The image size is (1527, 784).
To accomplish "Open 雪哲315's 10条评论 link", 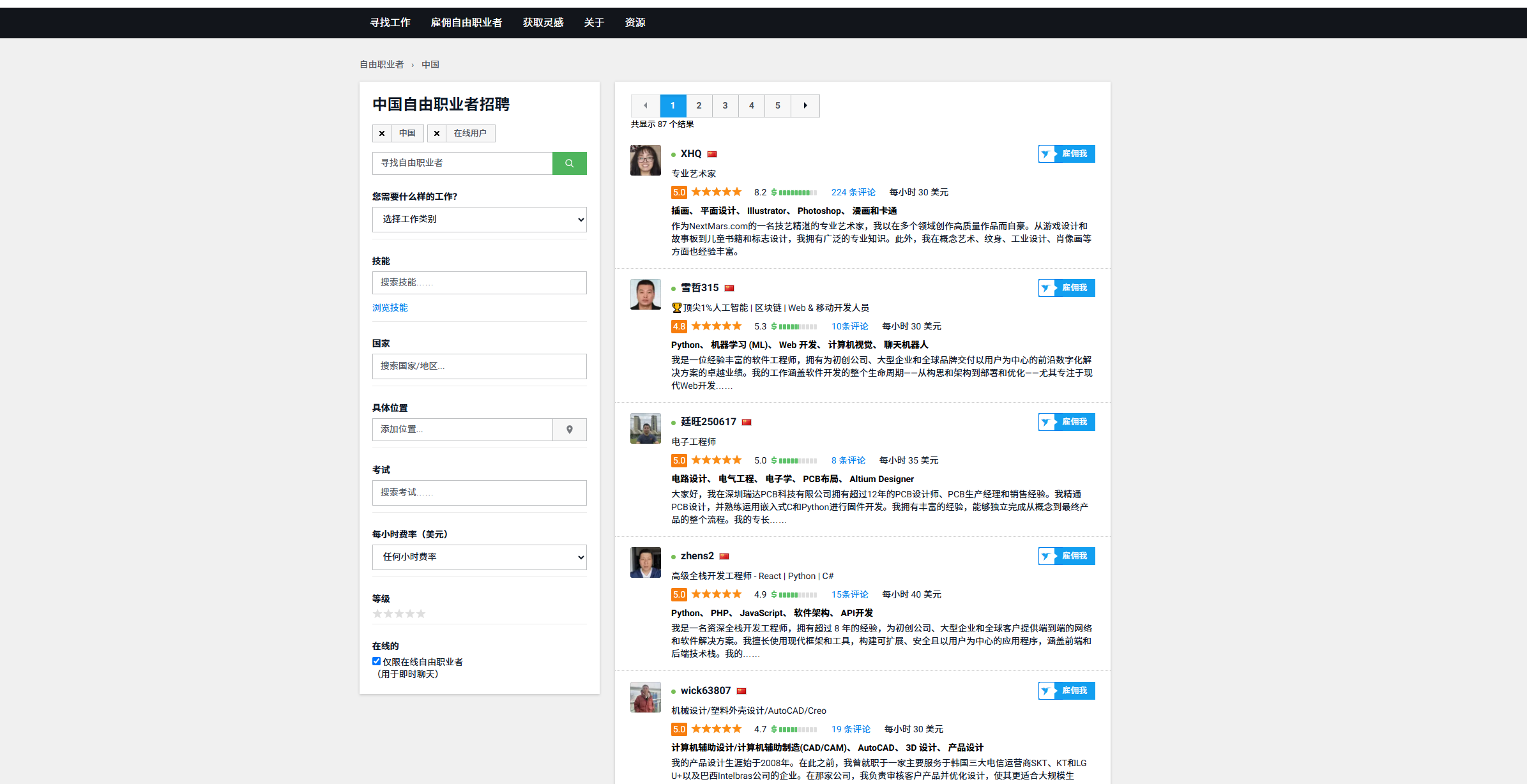I will point(849,327).
